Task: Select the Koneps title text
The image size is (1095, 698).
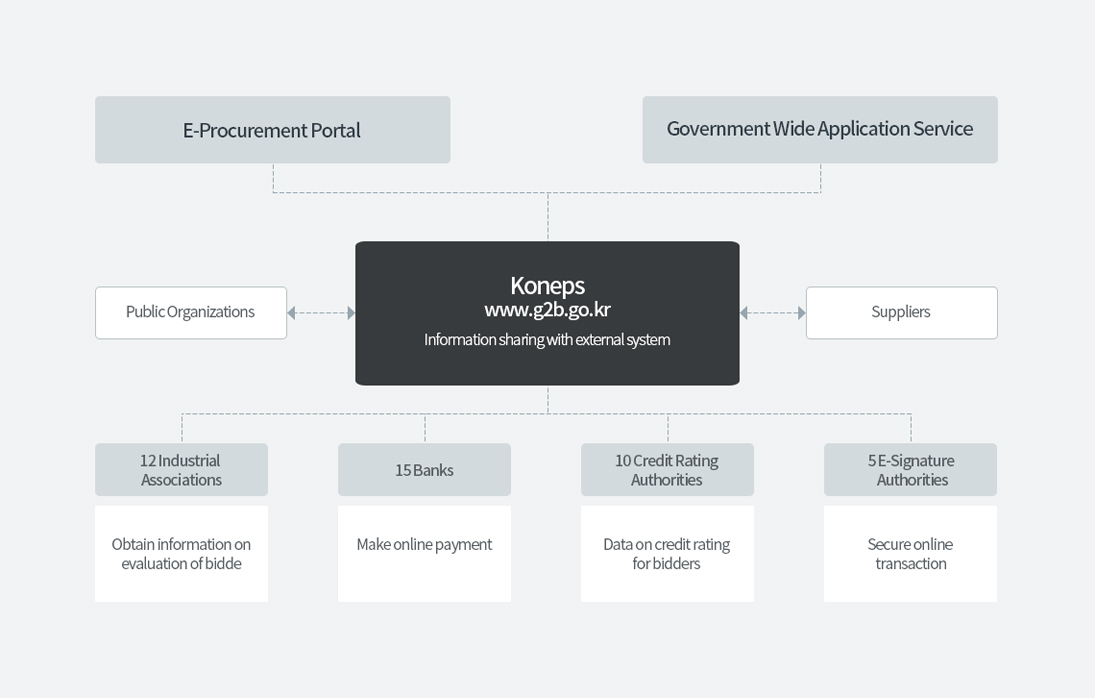Action: coord(548,285)
